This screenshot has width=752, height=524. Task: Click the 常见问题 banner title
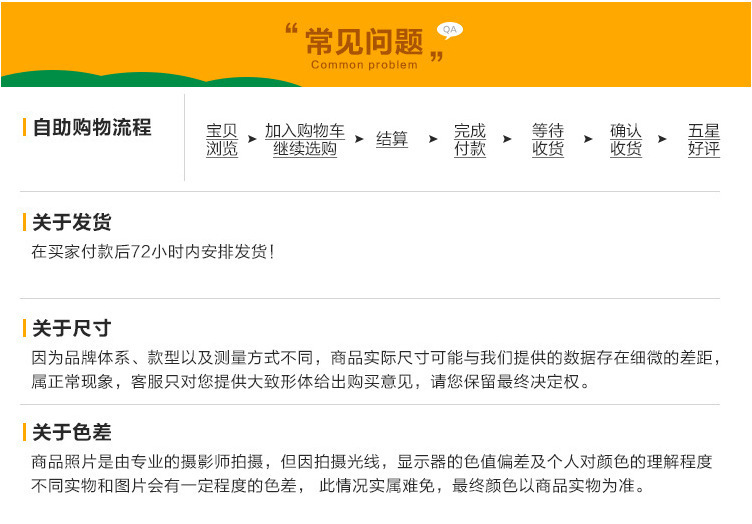point(364,42)
